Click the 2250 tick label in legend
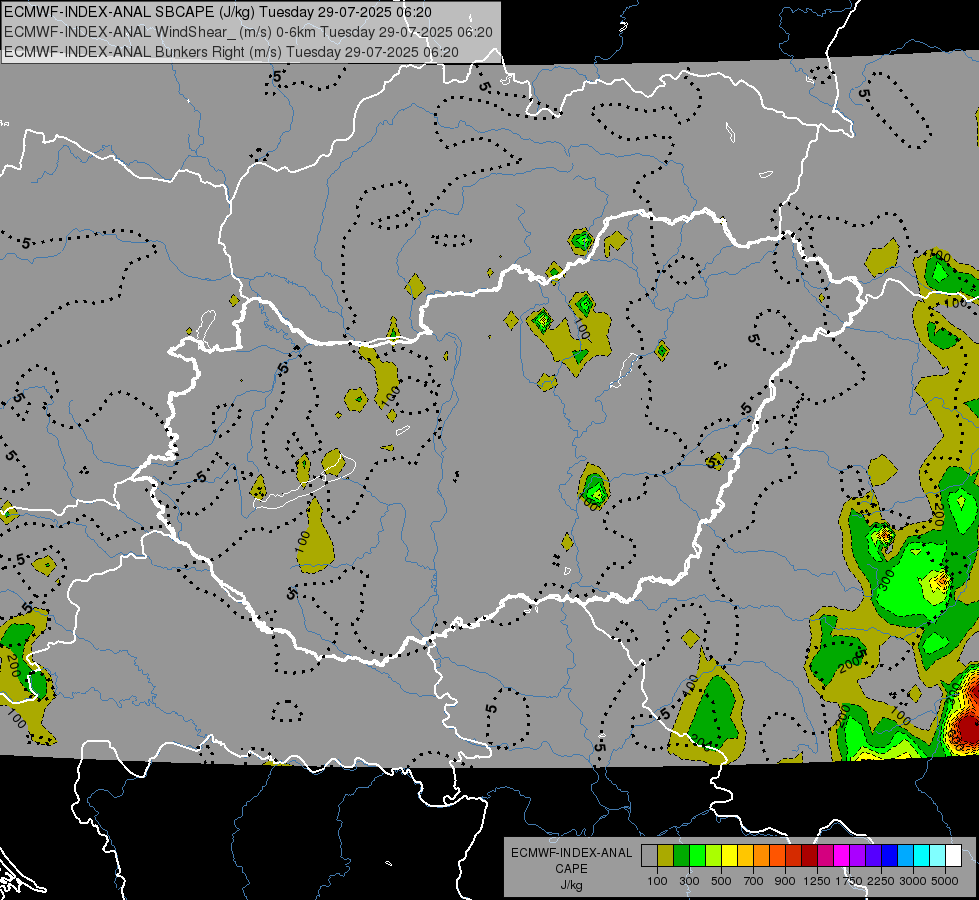 pyautogui.click(x=880, y=881)
